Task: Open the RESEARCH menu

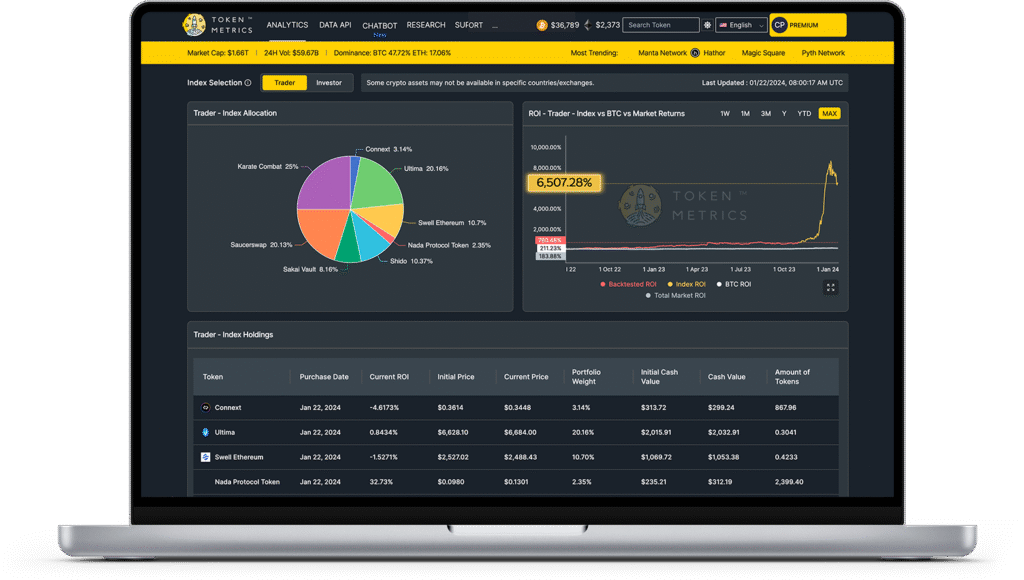Action: [426, 25]
